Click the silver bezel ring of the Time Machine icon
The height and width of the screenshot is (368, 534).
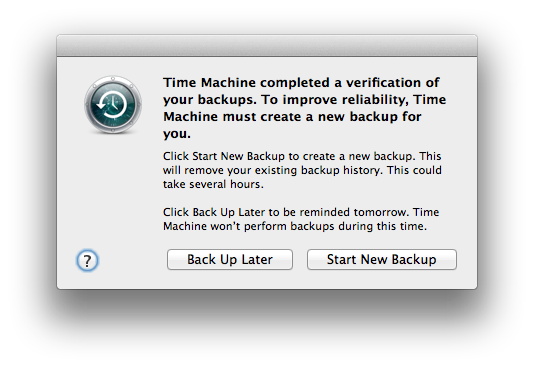[113, 80]
